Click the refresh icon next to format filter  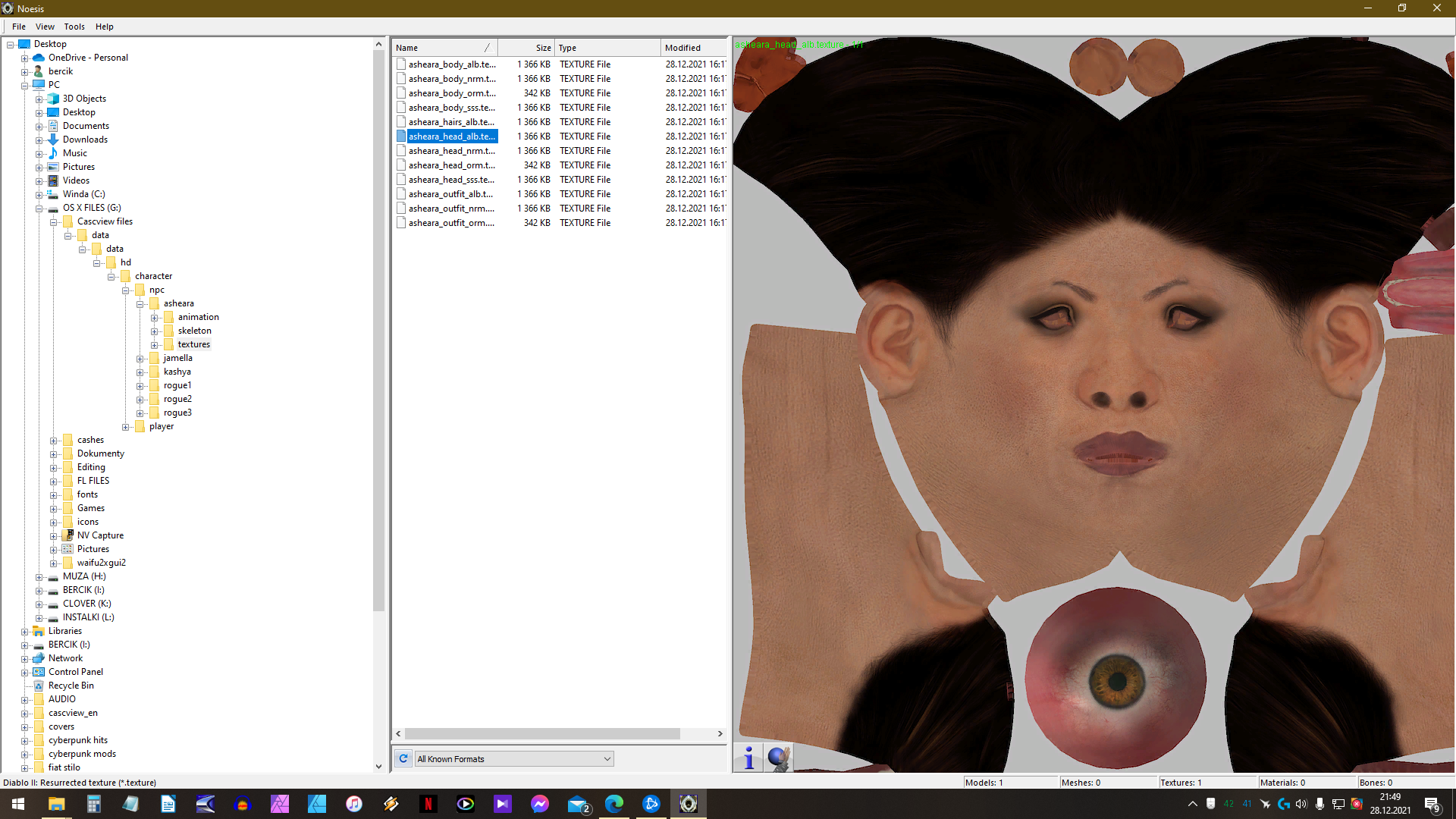tap(403, 758)
